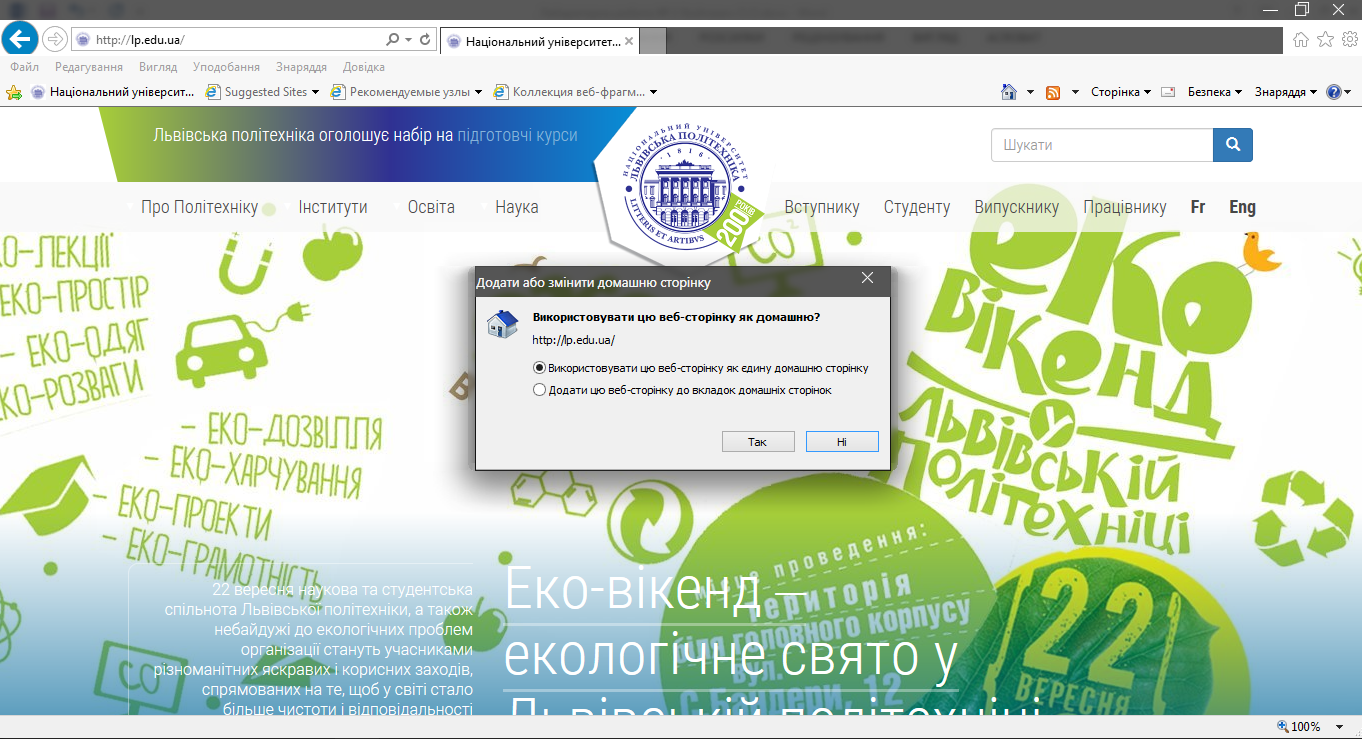Open Favorites star icon in the title bar

point(1326,40)
